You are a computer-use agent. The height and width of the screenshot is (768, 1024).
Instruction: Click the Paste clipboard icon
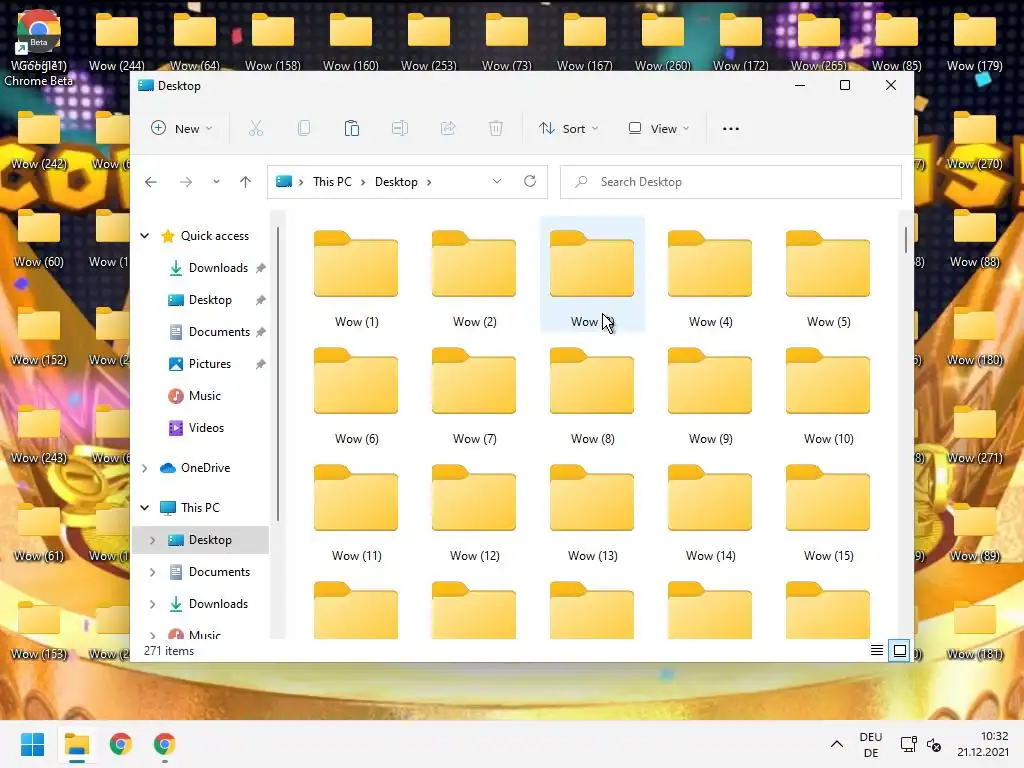(352, 129)
